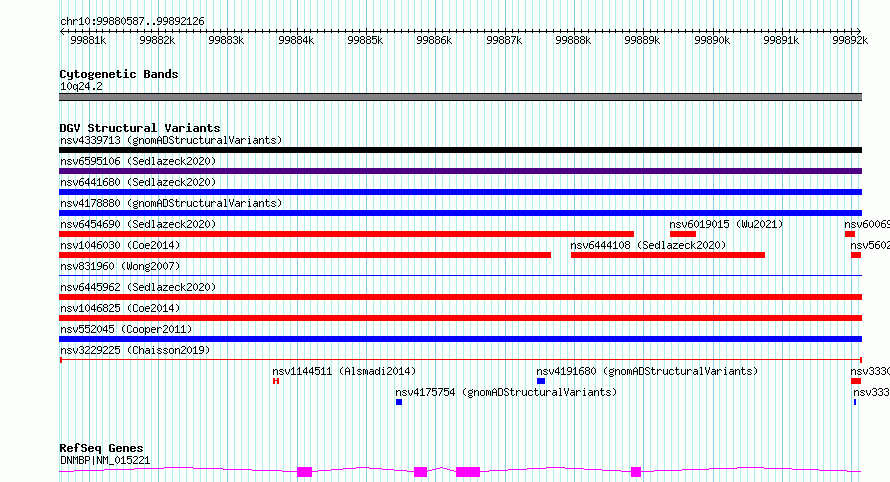
Task: Open variant nsv6019015 (Wu2021) label
Action: pyautogui.click(x=726, y=224)
